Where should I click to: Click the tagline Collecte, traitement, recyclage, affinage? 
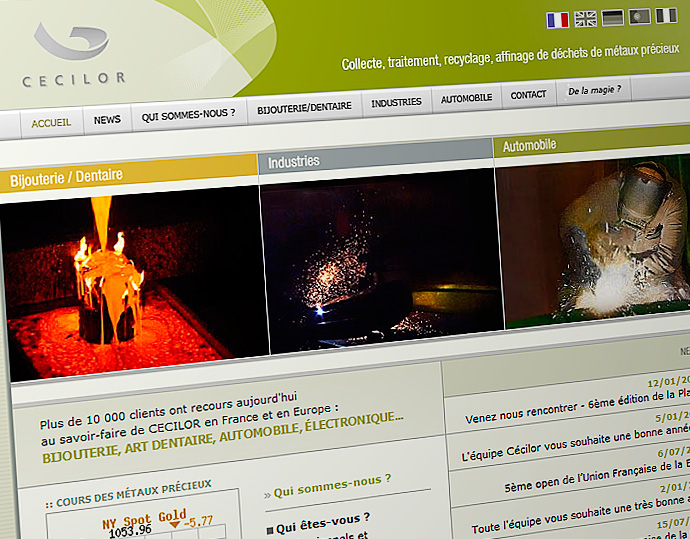[x=510, y=57]
